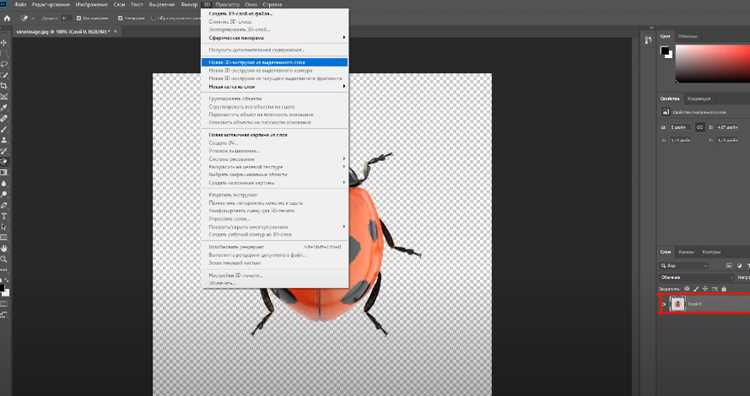The width and height of the screenshot is (750, 396).
Task: Select the Clone Stamp tool
Action: point(4,140)
